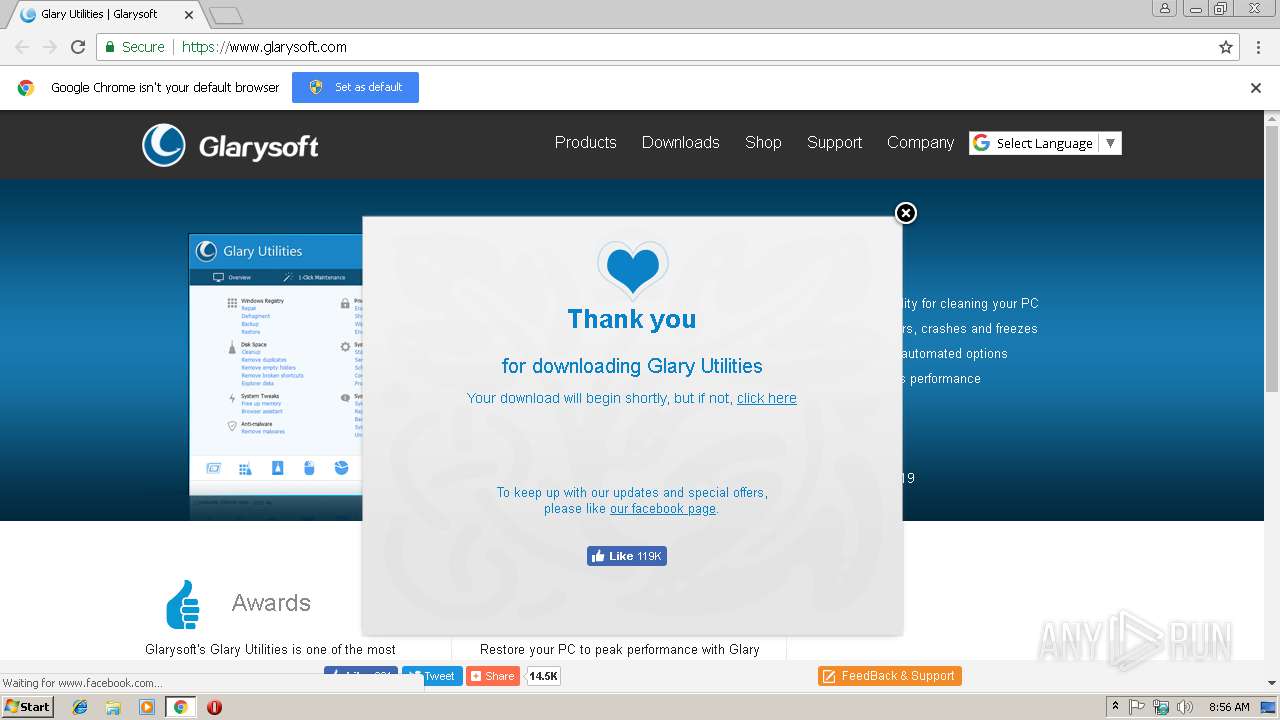The image size is (1280, 720).
Task: Click the red stop taskbar icon
Action: (214, 707)
